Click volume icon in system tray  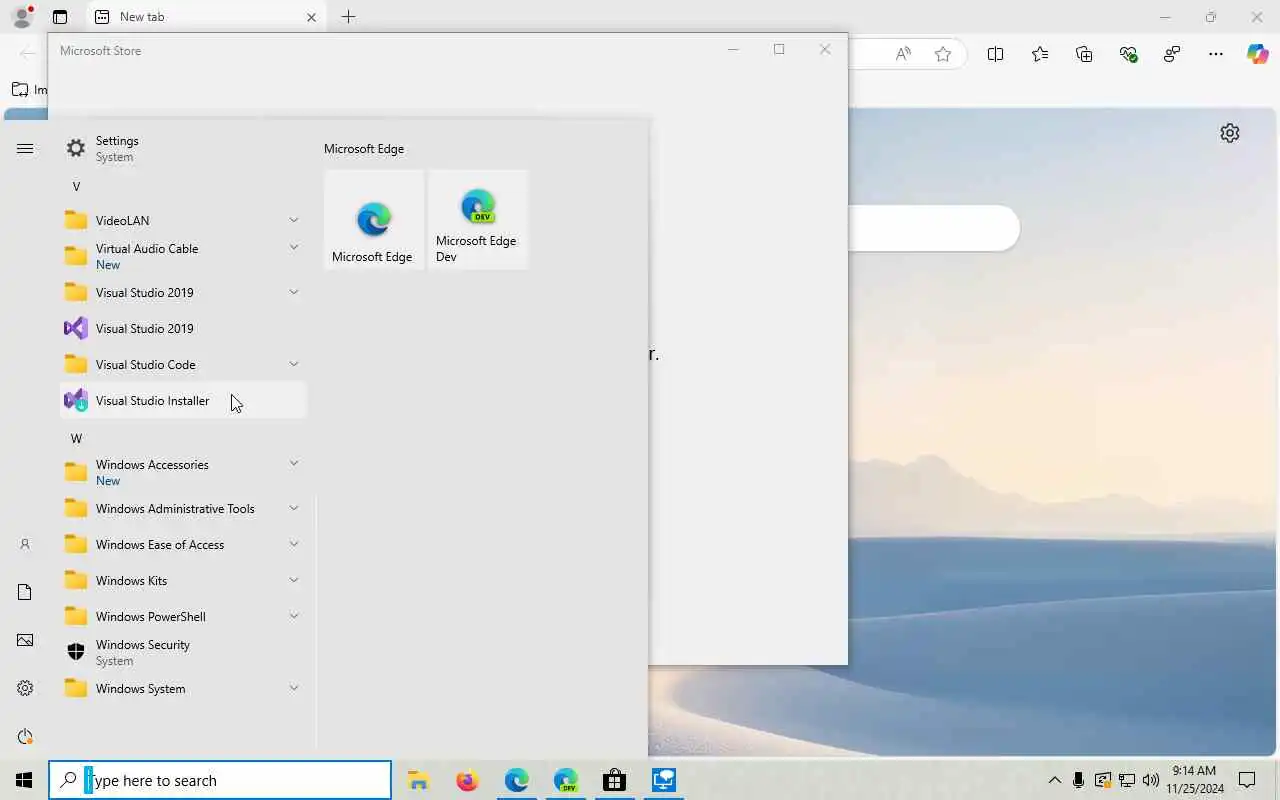tap(1150, 780)
